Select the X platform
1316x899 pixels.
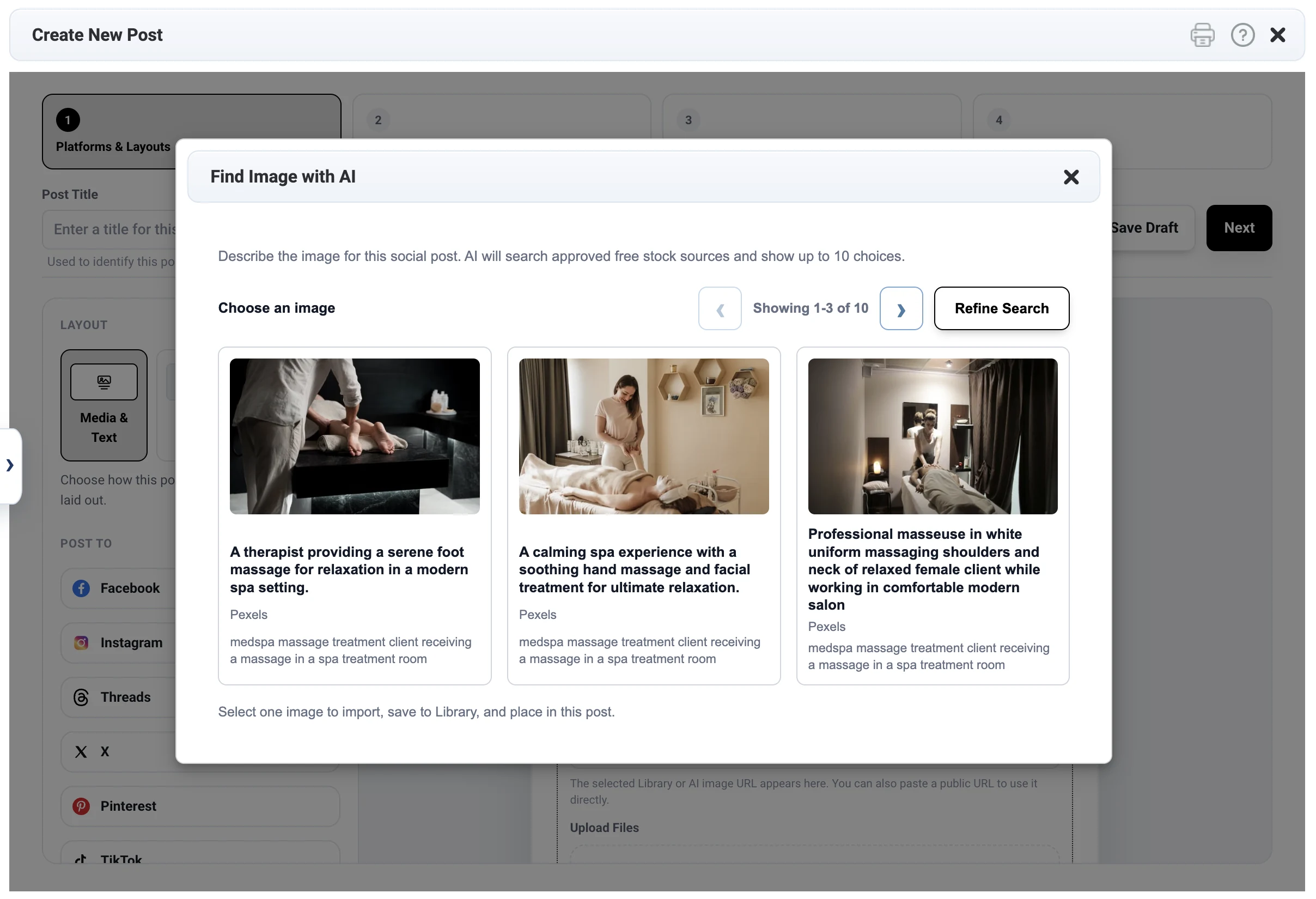point(119,752)
